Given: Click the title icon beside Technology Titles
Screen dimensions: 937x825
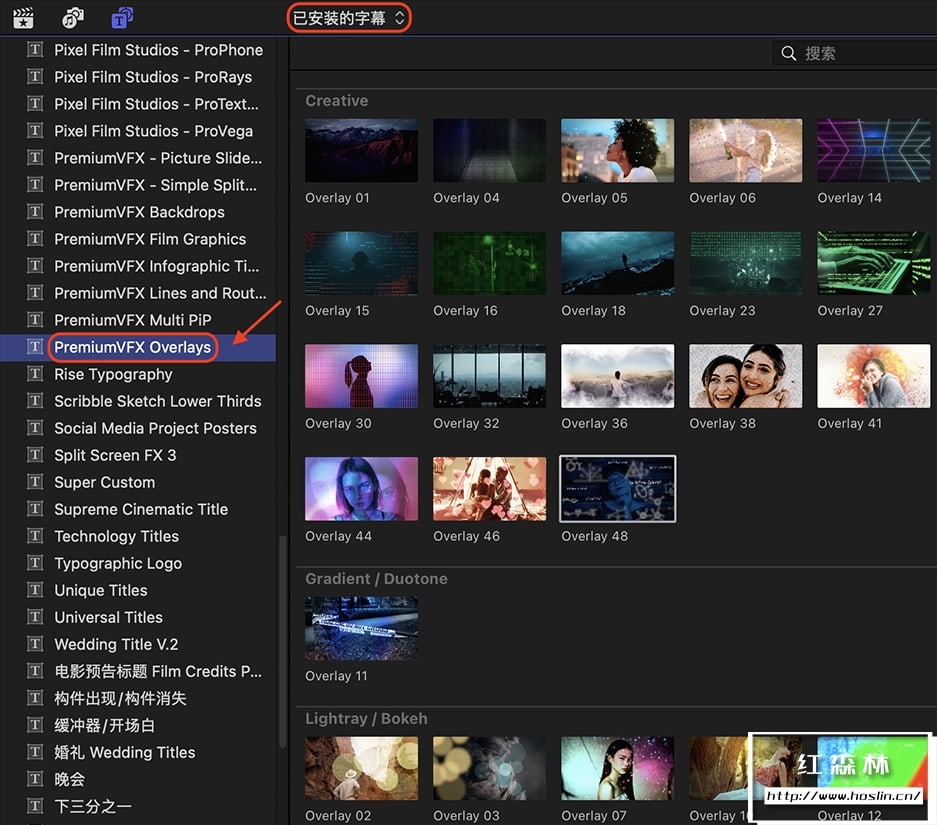Looking at the screenshot, I should (35, 536).
